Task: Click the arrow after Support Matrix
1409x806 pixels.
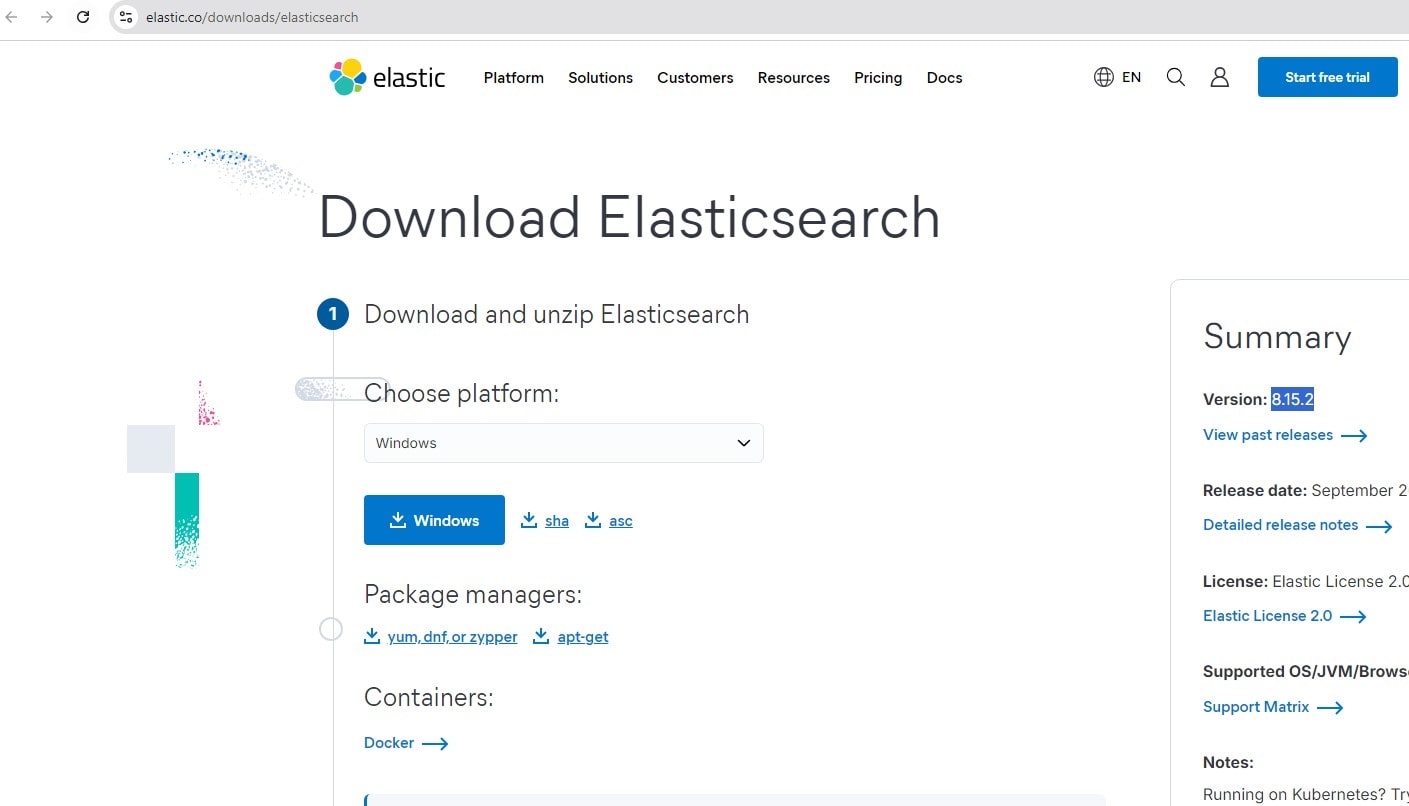Action: tap(1330, 708)
